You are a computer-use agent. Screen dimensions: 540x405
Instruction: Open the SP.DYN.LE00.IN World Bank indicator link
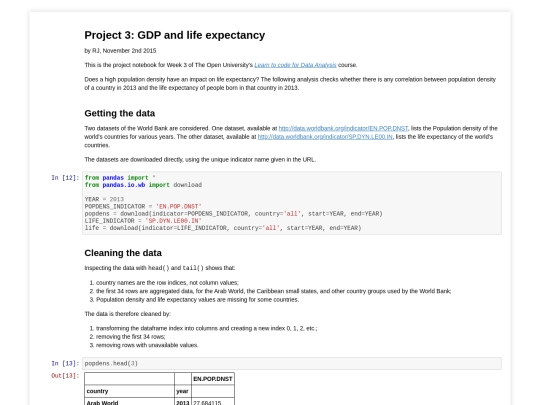point(325,137)
